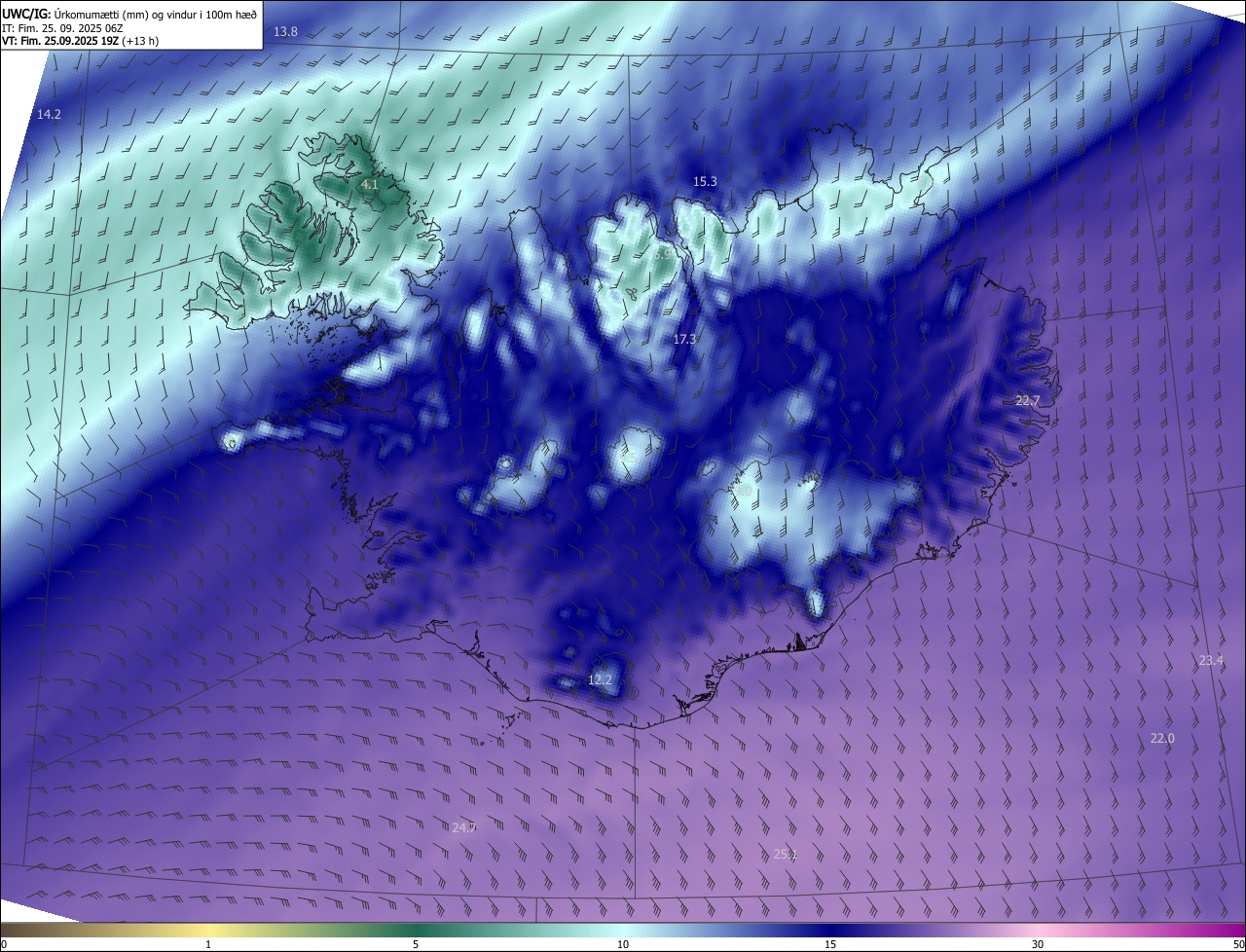Click the 12.2 value on the map
This screenshot has width=1246, height=952.
[601, 679]
